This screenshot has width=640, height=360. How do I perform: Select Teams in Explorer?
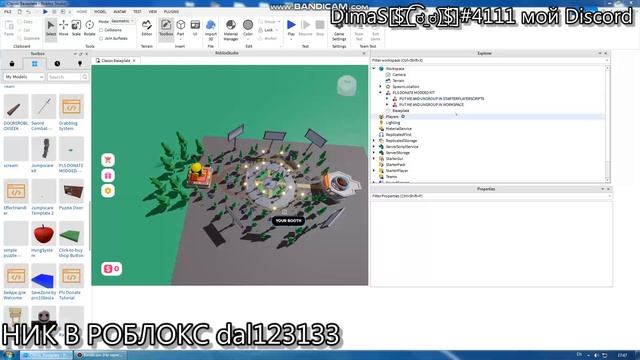pos(391,177)
